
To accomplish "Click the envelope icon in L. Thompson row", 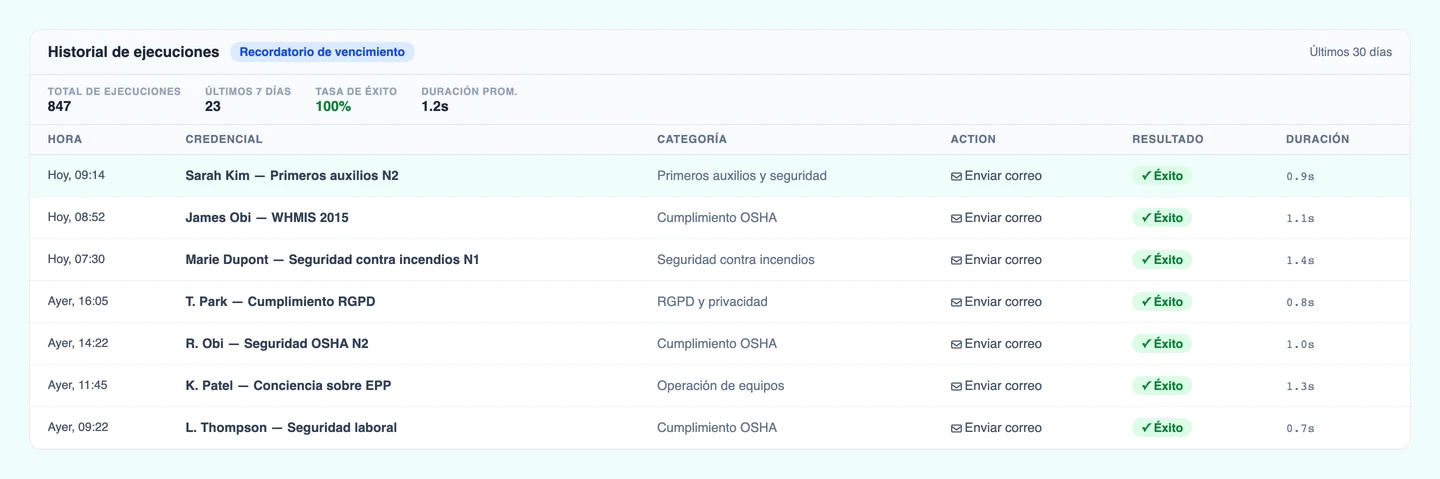I will (x=956, y=428).
